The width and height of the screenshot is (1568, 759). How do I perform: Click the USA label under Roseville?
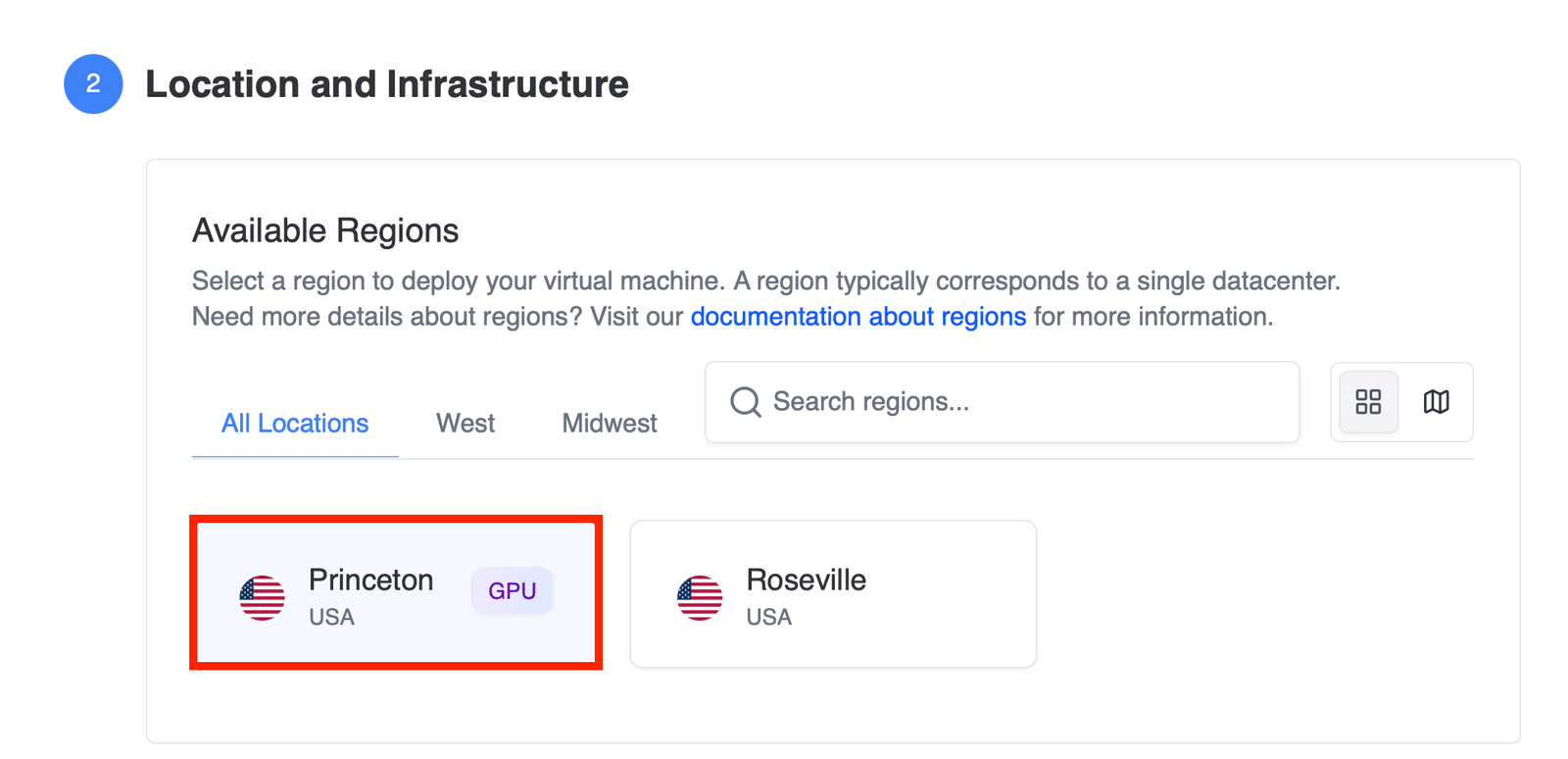[x=769, y=618]
